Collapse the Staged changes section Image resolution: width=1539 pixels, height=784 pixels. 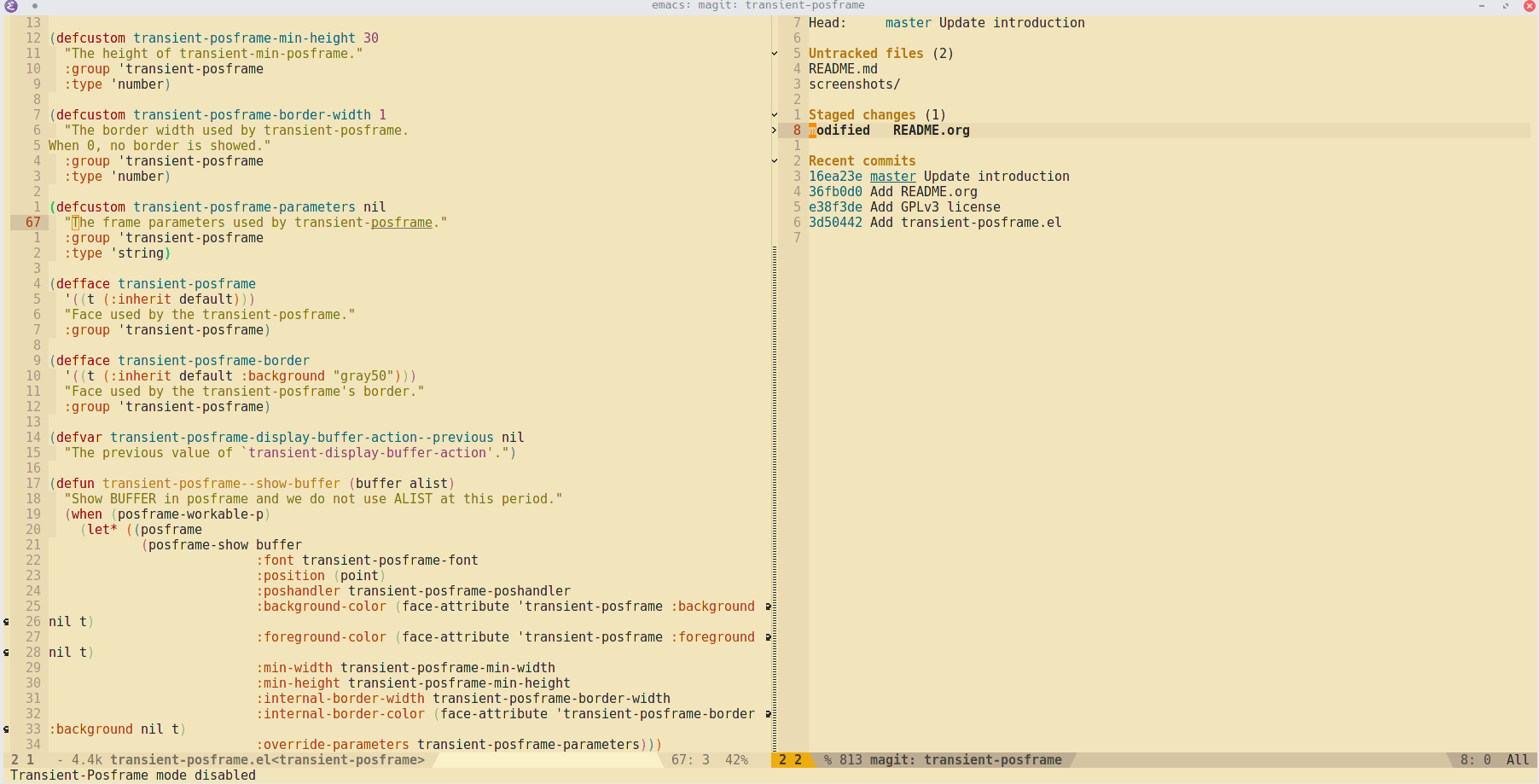[x=775, y=115]
